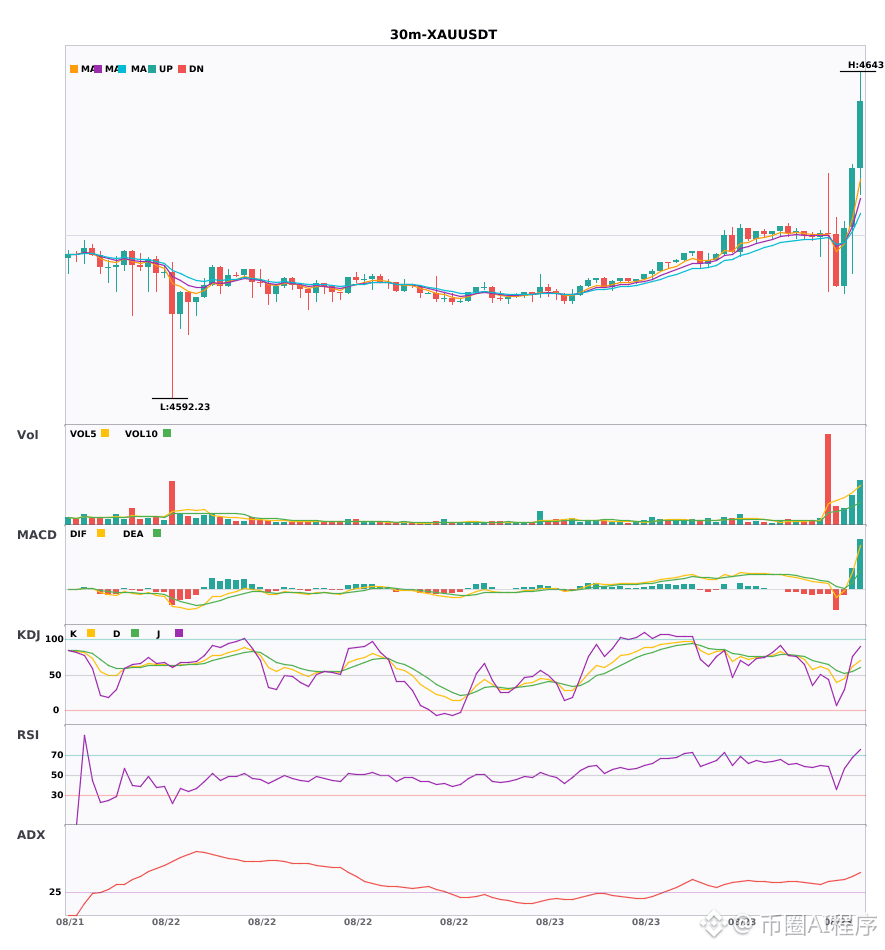Click the 08/21 date label
The image size is (885, 950).
click(x=70, y=922)
